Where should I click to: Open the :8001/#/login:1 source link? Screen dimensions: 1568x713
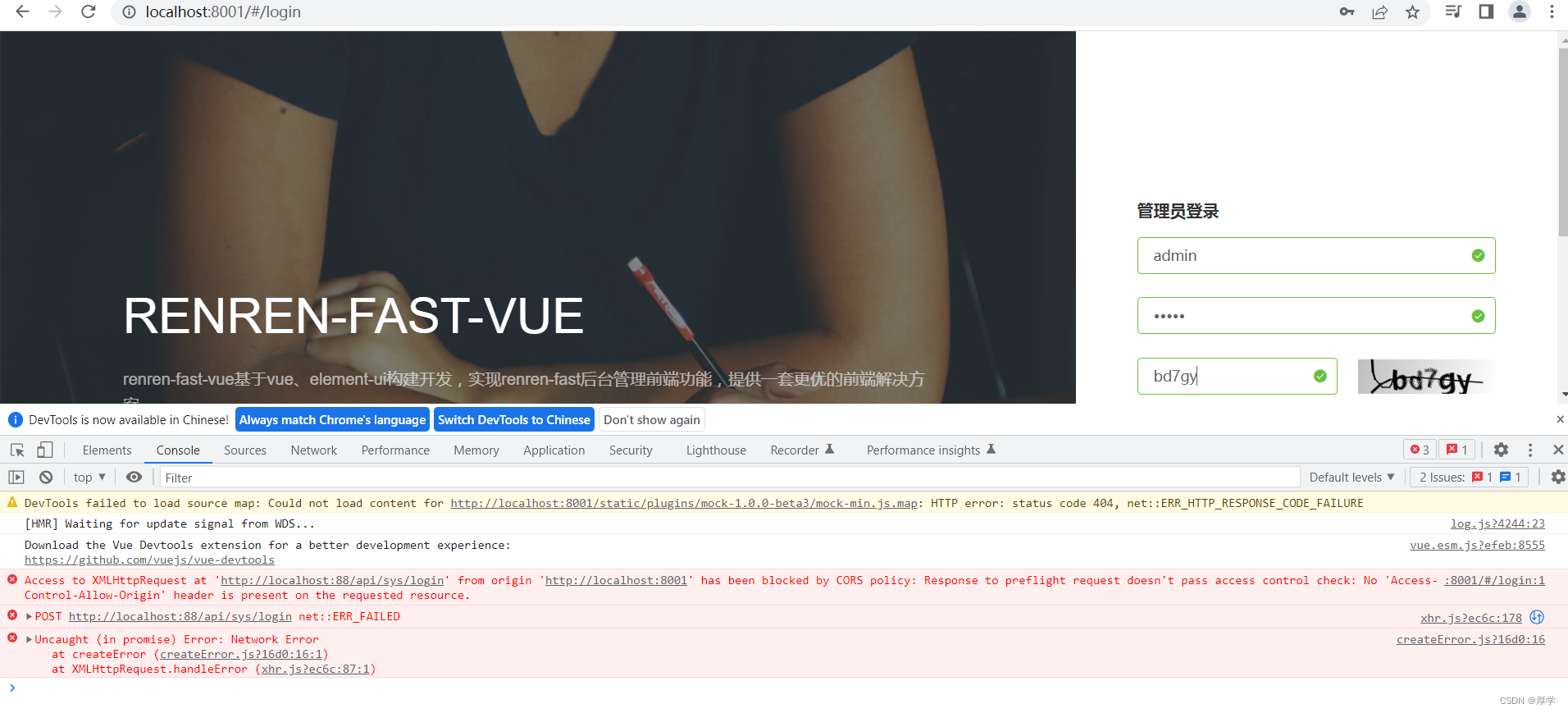1494,580
